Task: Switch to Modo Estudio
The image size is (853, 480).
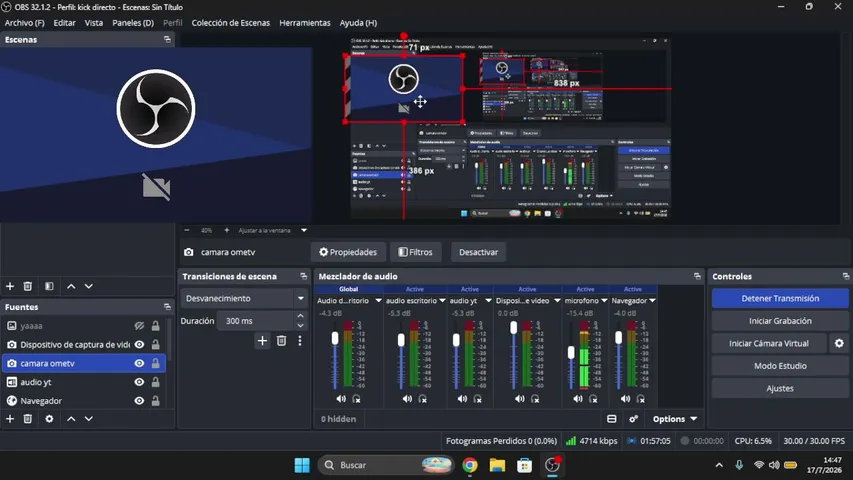Action: click(780, 366)
